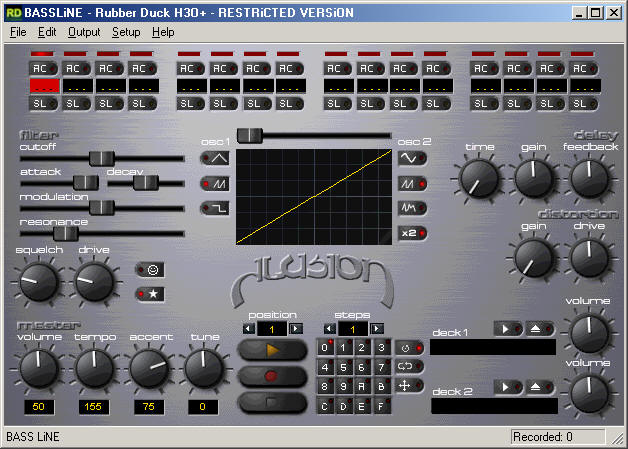Open the Edit menu
Screen dimensions: 628x449
(47, 32)
